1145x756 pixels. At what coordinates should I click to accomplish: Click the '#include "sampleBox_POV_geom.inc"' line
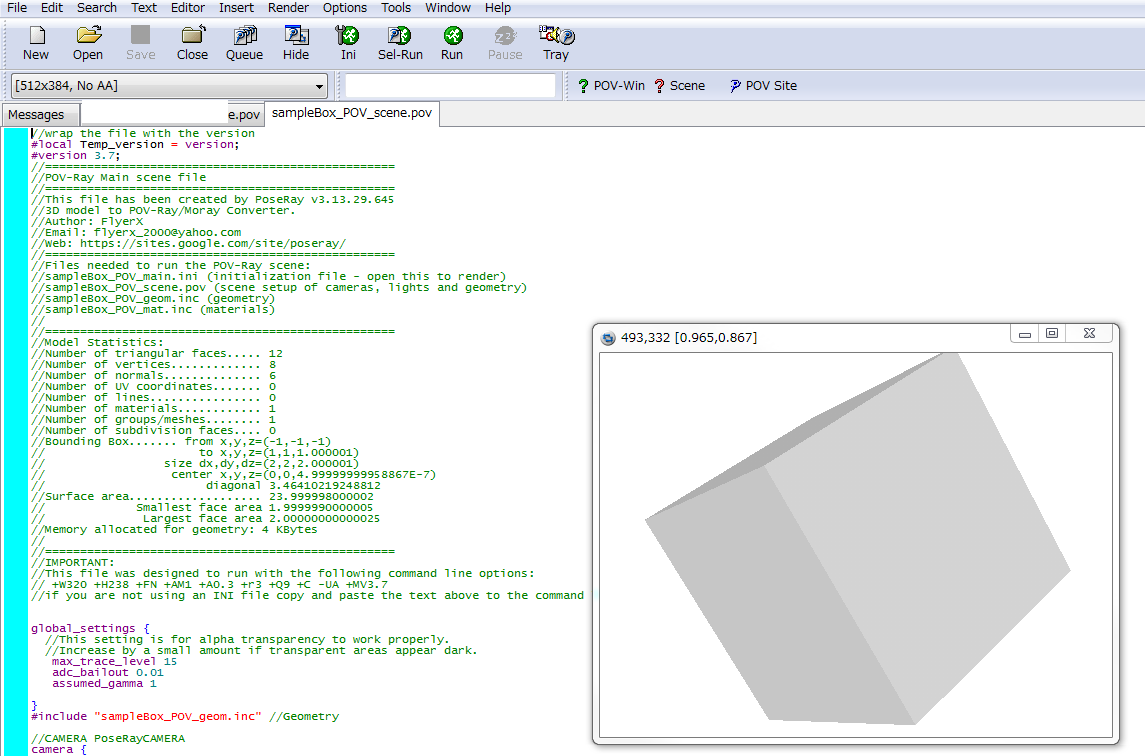coord(145,717)
